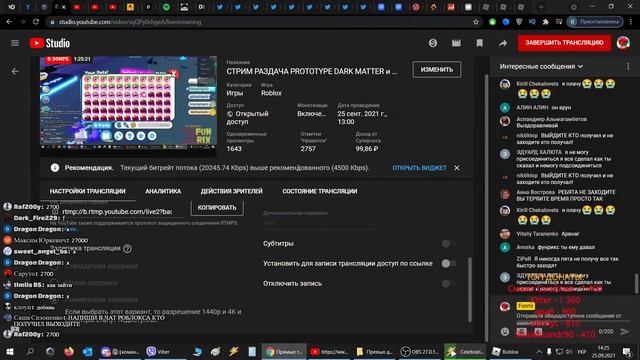Click the live stream preview thumbnail
The height and width of the screenshot is (360, 640).
(128, 101)
